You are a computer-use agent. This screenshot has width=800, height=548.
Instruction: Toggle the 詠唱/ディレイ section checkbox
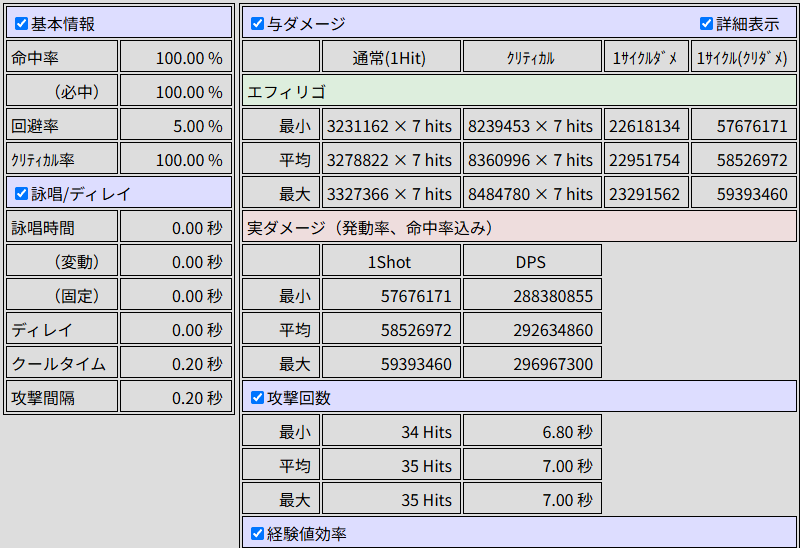21,193
